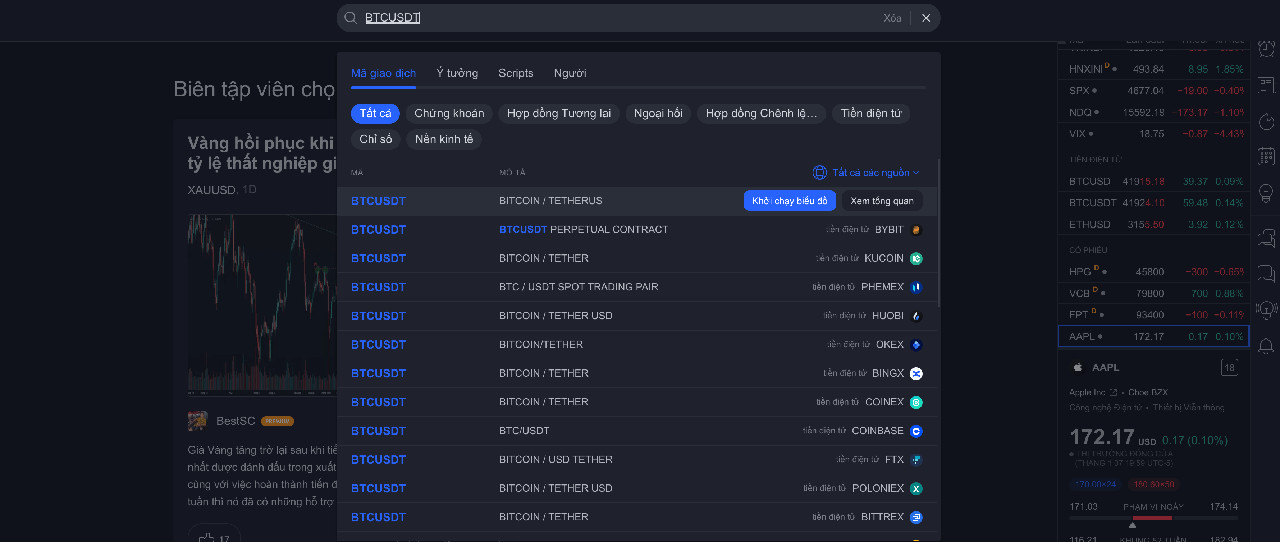1280x542 pixels.
Task: Click the Apple logo in the AAPL details panel
Action: 1077,368
